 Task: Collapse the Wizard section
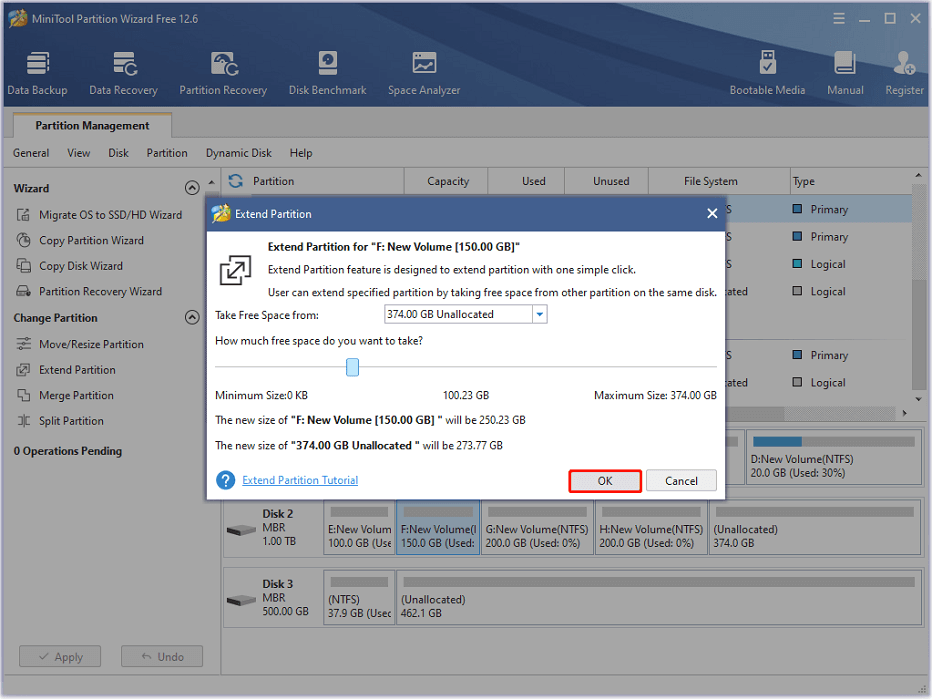192,188
